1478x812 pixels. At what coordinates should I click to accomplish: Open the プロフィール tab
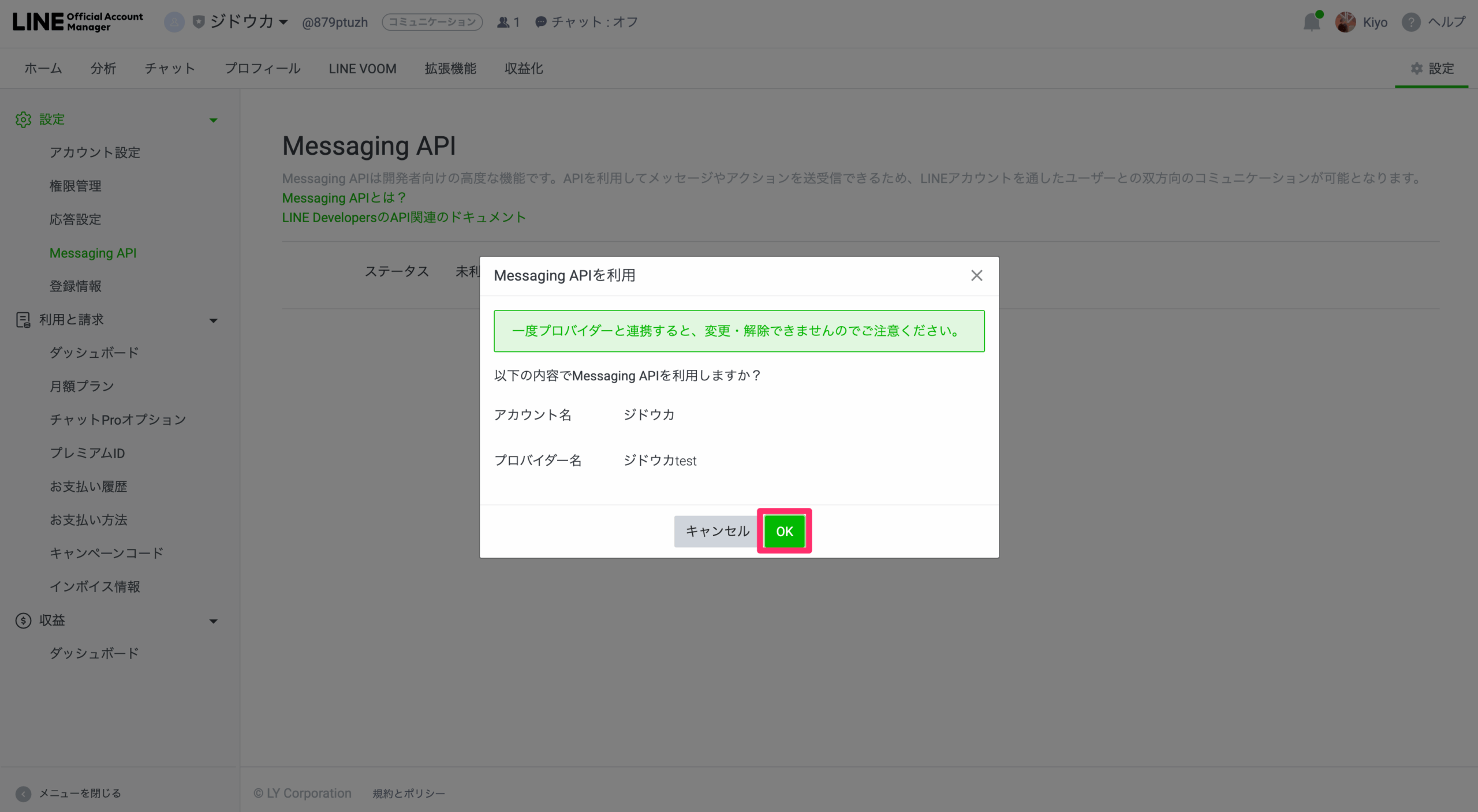[x=263, y=69]
